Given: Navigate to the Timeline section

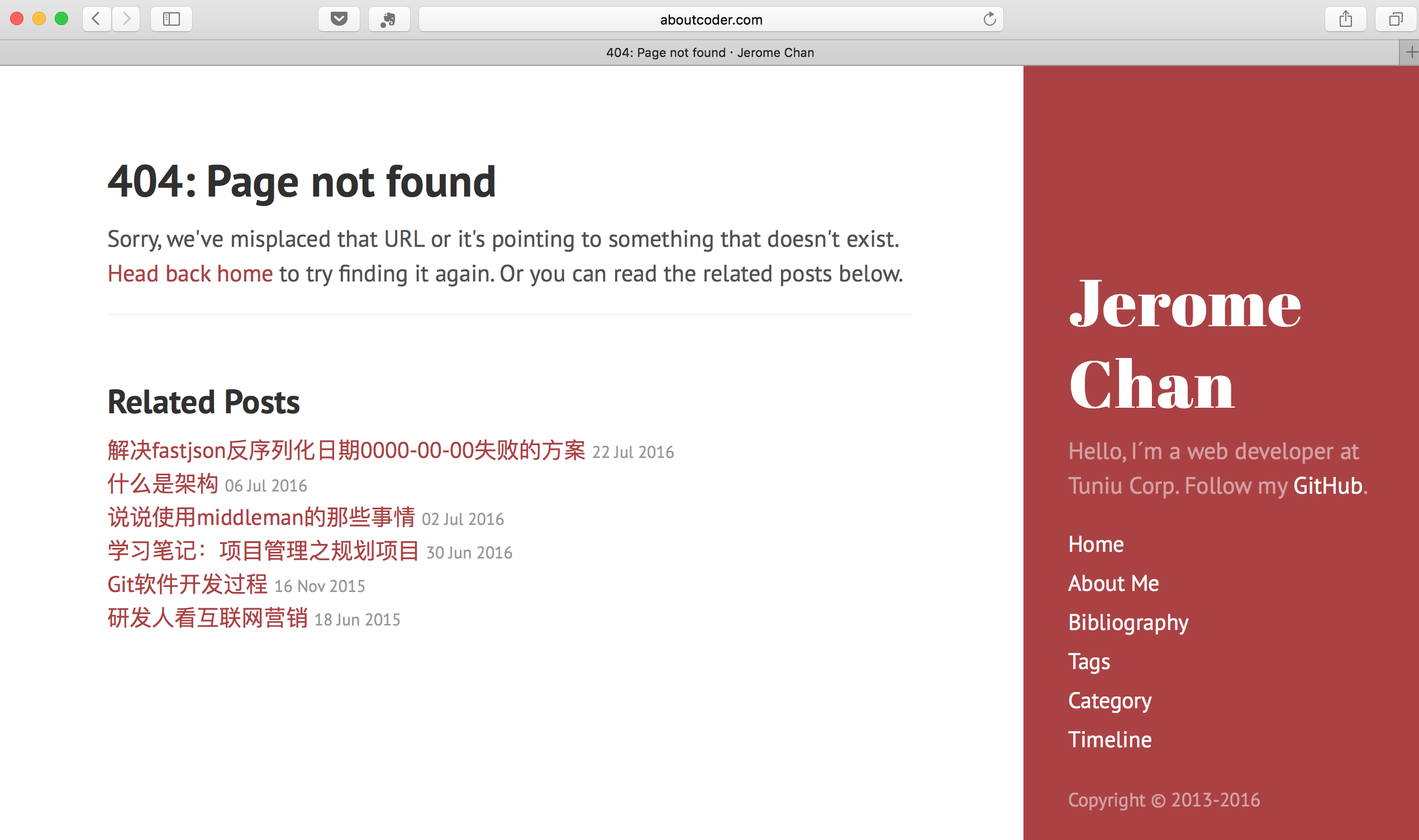Looking at the screenshot, I should pos(1108,739).
